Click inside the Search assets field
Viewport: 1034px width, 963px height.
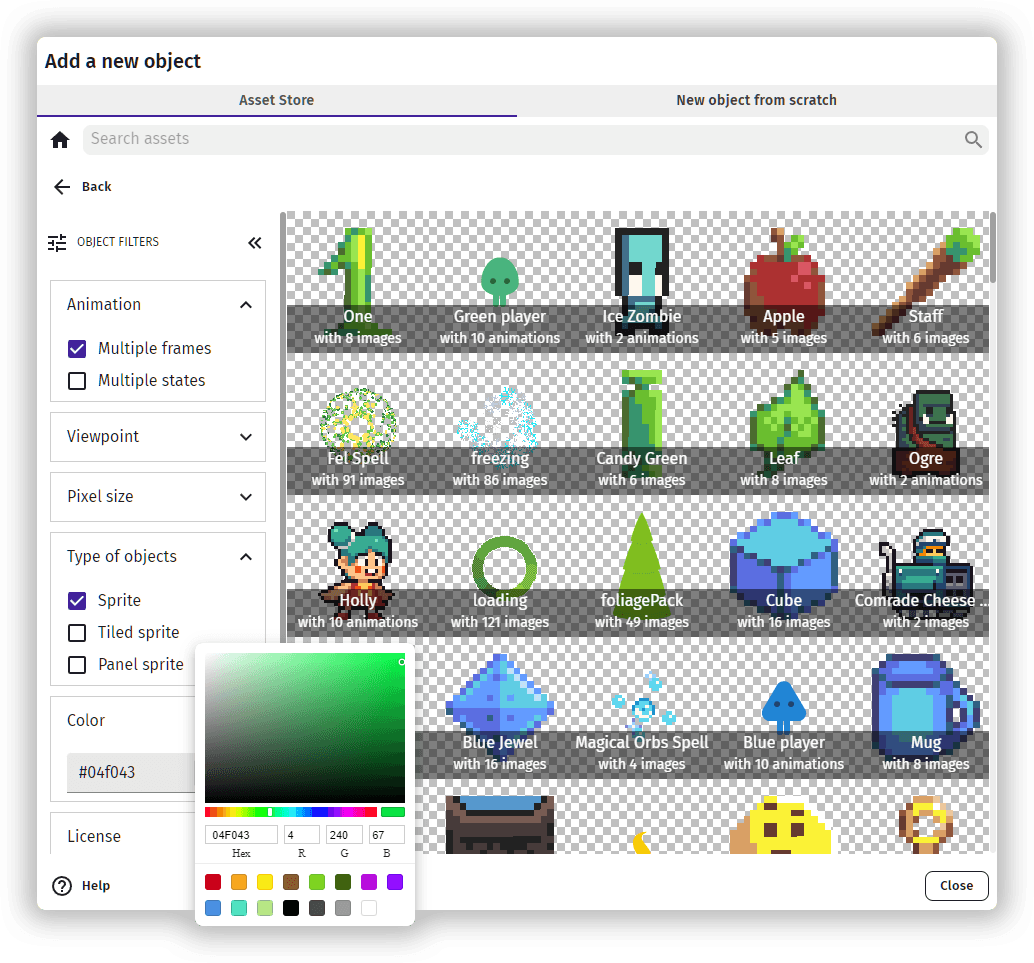point(400,139)
